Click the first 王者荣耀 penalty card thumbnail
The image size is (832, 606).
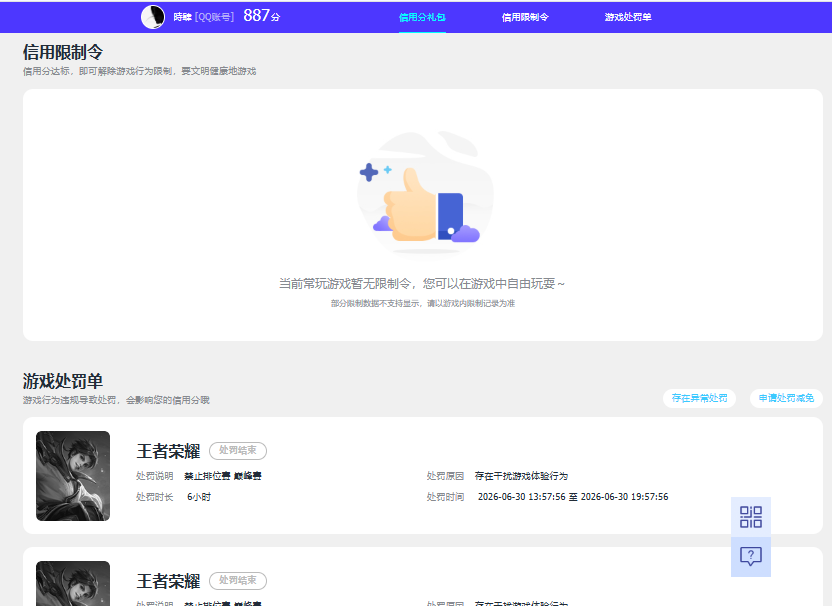point(73,475)
